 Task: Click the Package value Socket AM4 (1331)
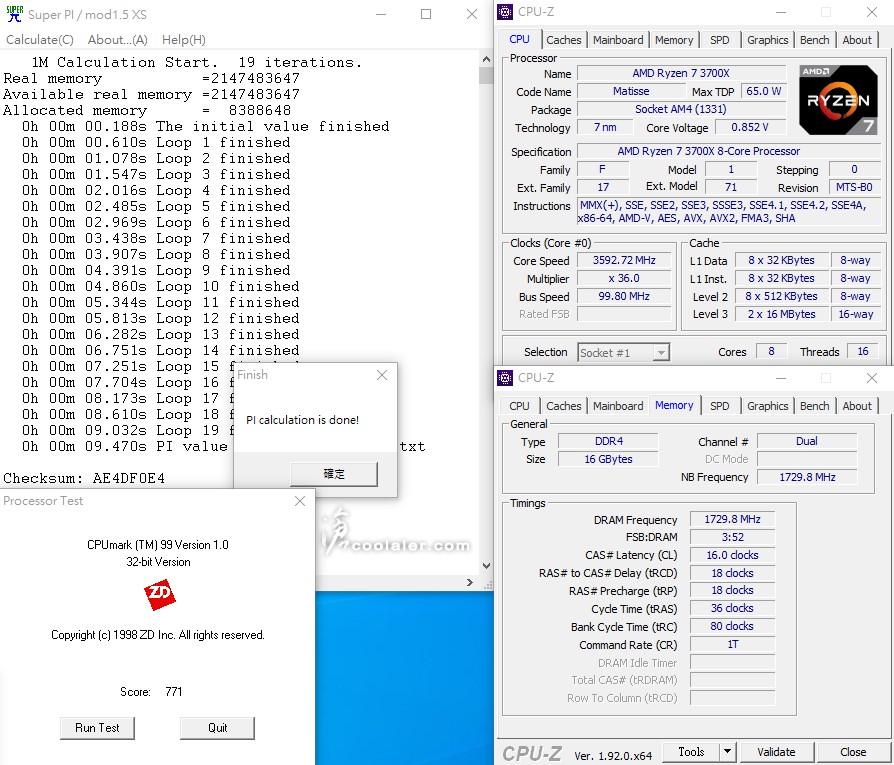(x=681, y=109)
